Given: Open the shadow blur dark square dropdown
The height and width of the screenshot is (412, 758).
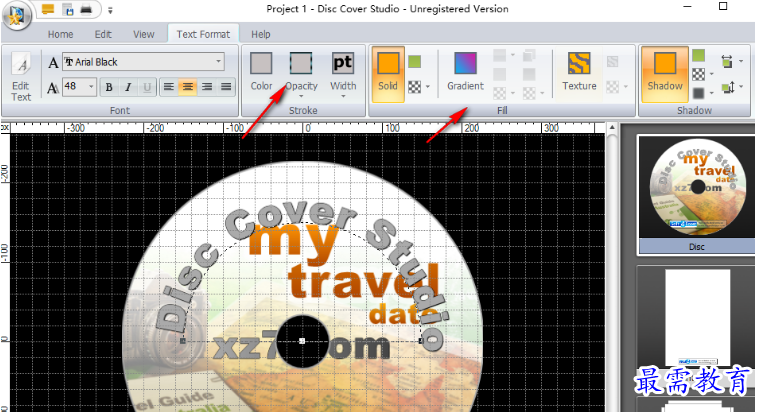Looking at the screenshot, I should (703, 92).
